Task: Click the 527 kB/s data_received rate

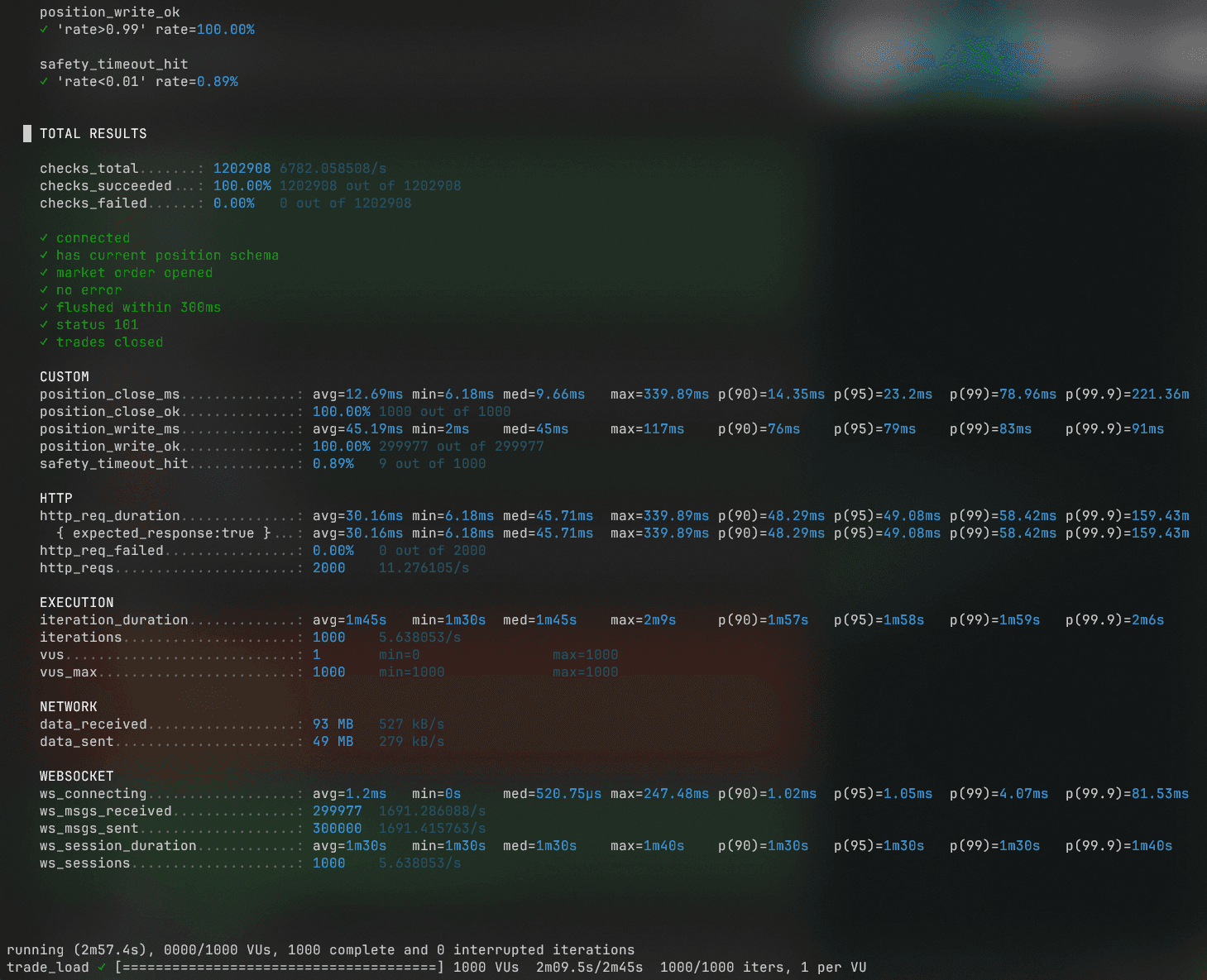Action: tap(412, 724)
